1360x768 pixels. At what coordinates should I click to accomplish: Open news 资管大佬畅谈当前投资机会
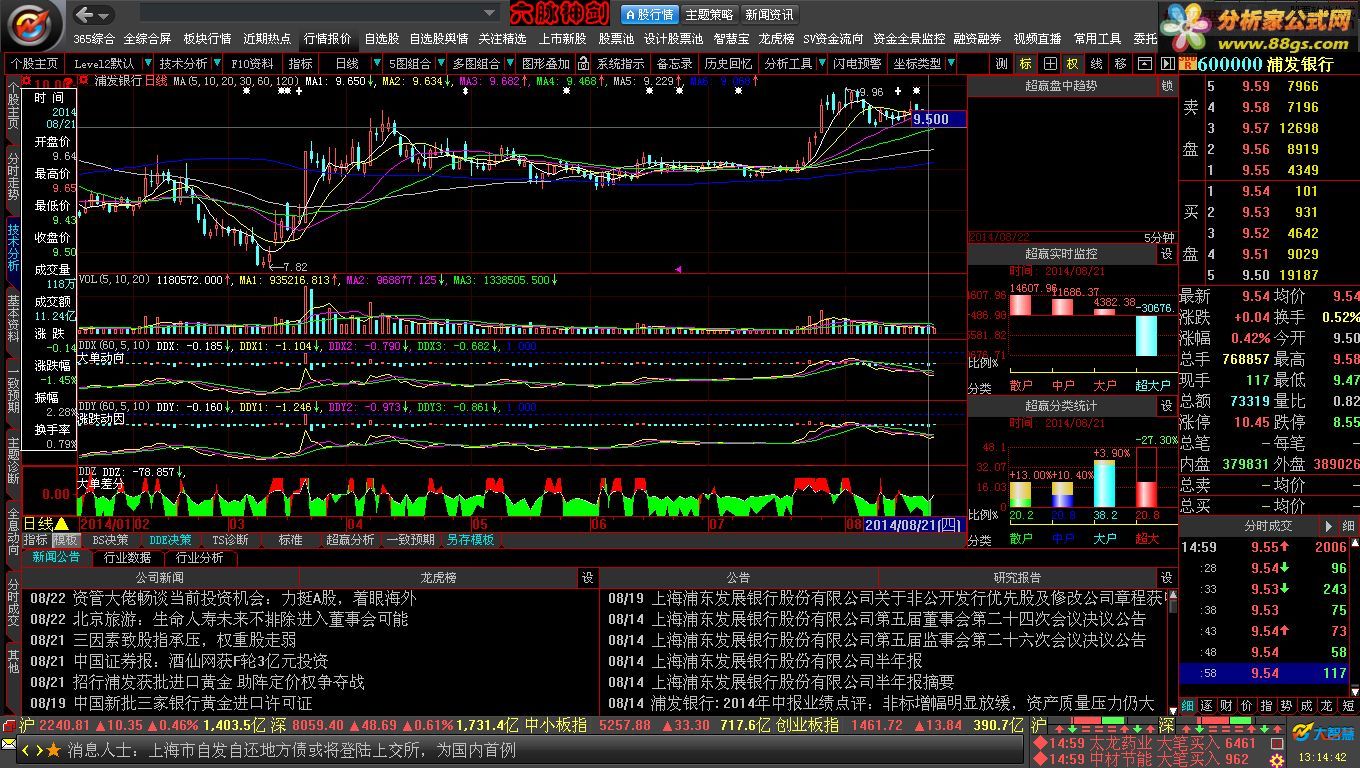click(243, 598)
